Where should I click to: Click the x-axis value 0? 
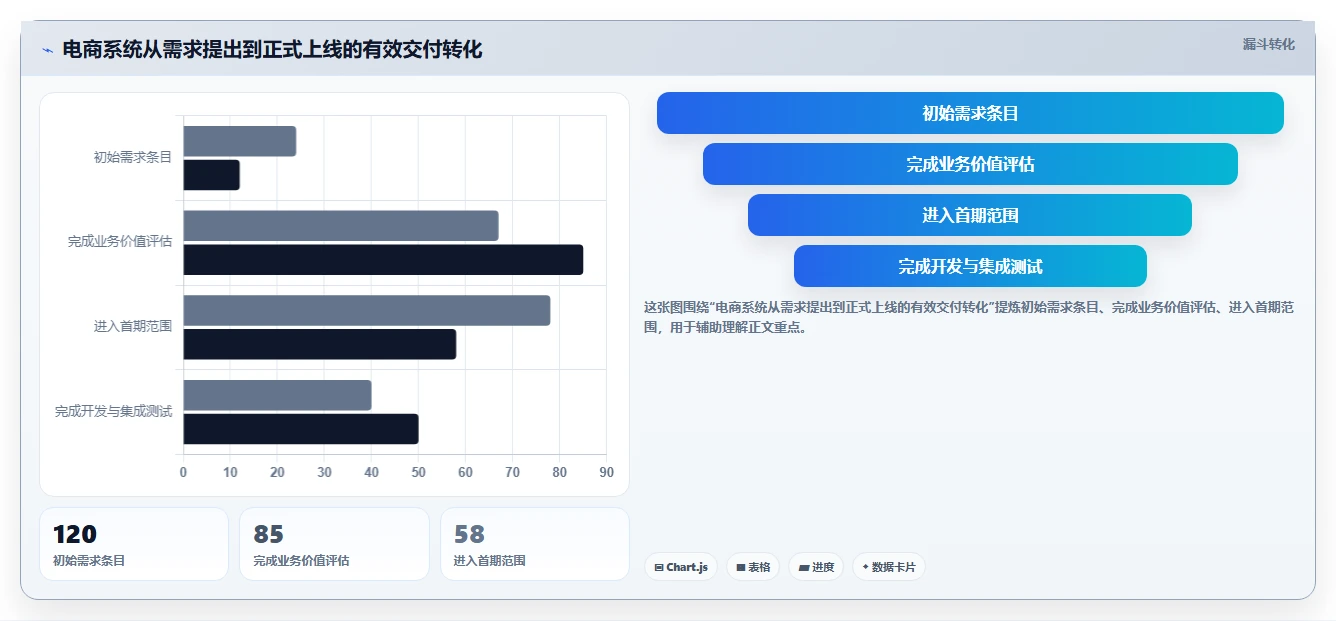click(183, 472)
